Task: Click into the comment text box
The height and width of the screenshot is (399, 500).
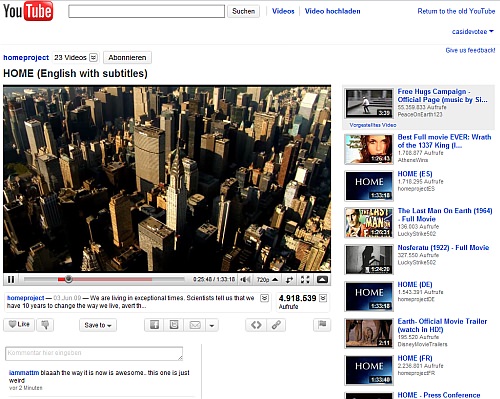Action: (94, 353)
